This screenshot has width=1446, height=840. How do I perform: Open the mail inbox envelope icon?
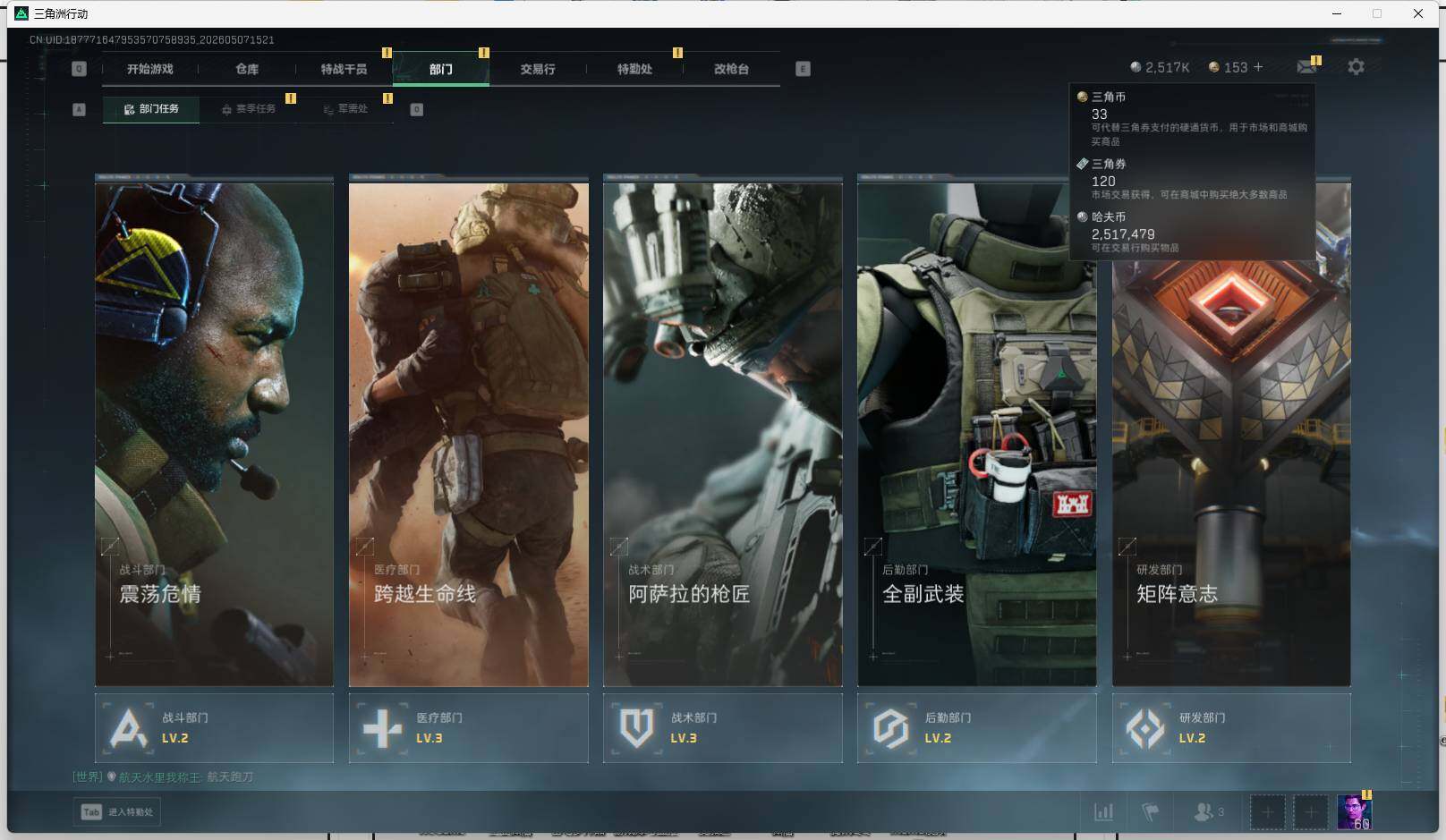1306,67
